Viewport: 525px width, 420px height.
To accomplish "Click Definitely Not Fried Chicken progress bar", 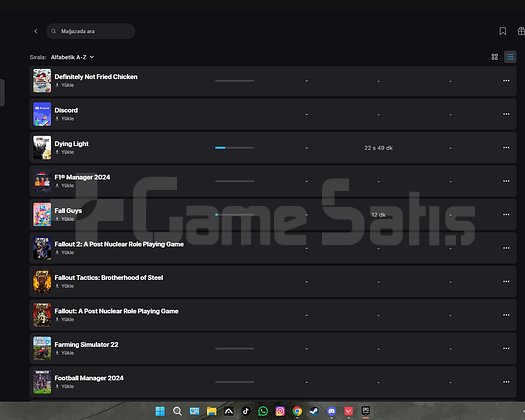I will point(234,81).
